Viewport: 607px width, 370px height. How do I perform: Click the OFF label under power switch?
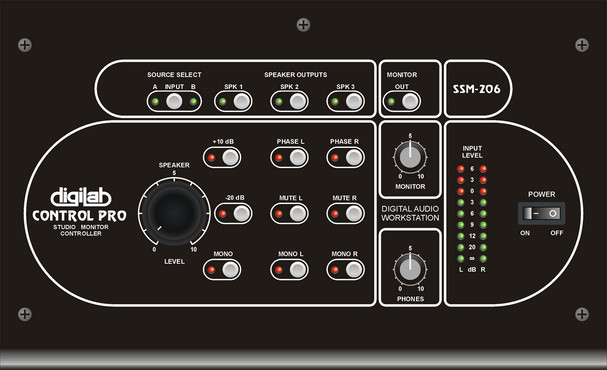point(557,233)
